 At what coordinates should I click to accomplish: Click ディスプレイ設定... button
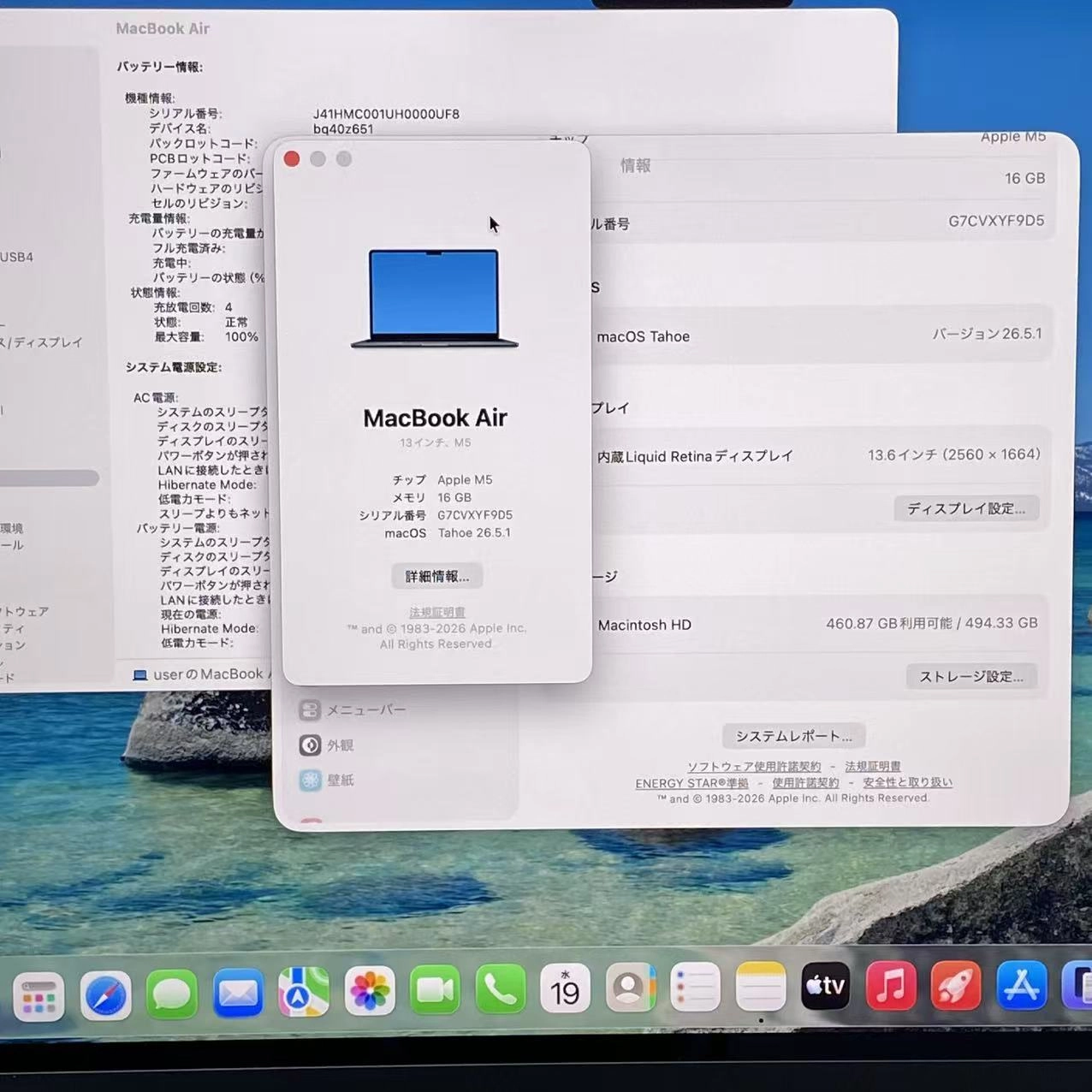point(966,508)
